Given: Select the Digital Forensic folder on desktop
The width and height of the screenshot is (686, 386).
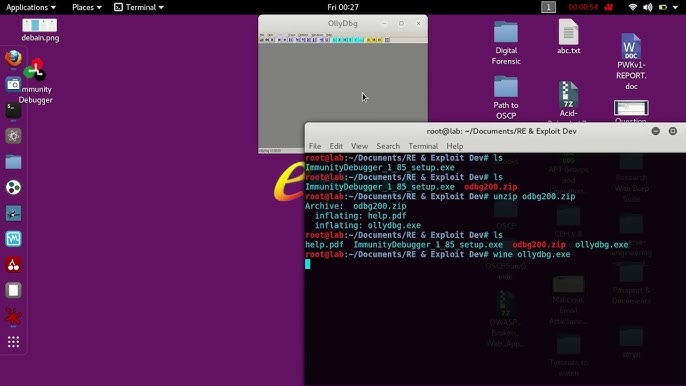Looking at the screenshot, I should click(506, 43).
